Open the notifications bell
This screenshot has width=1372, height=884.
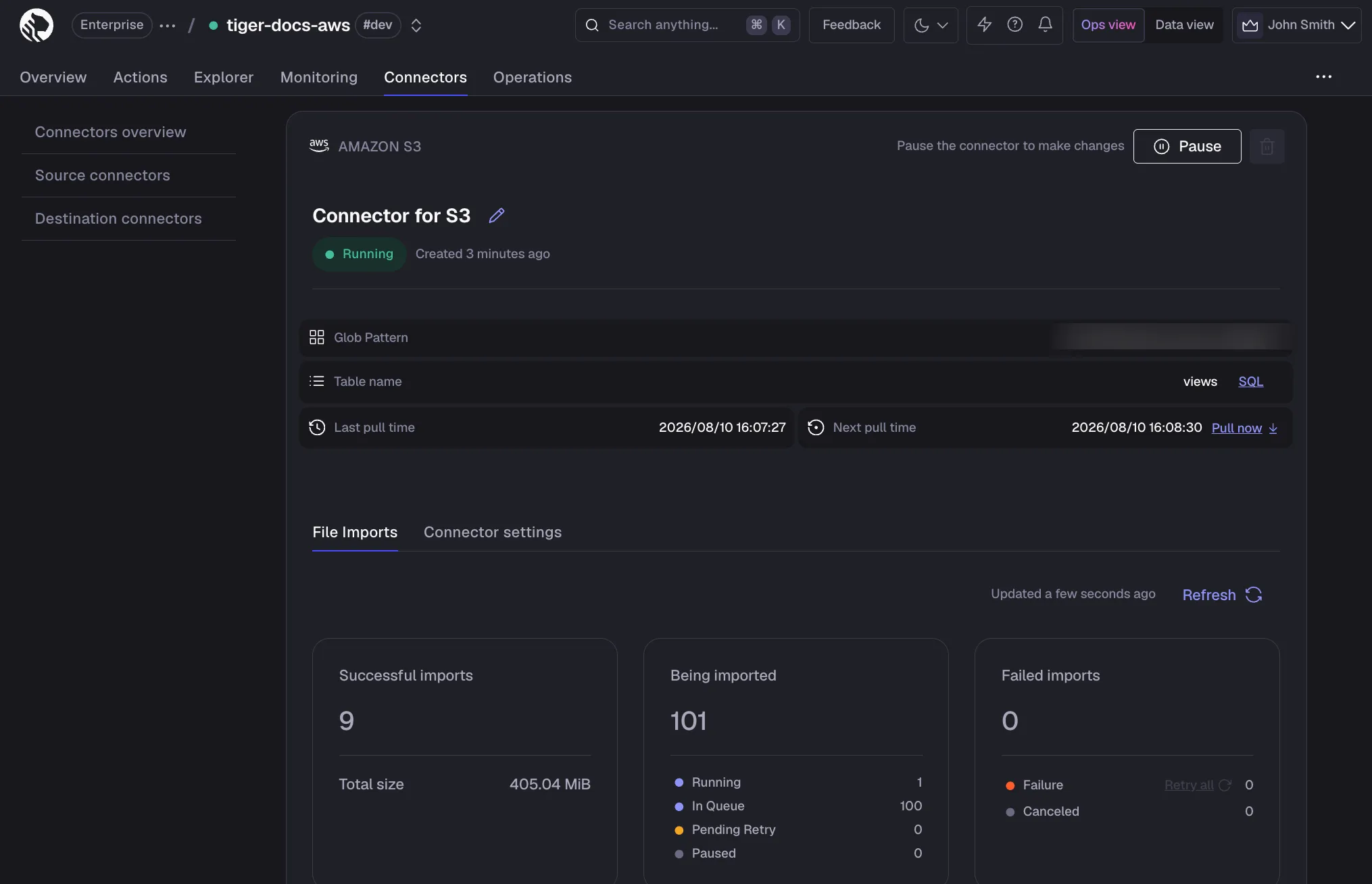[x=1045, y=25]
